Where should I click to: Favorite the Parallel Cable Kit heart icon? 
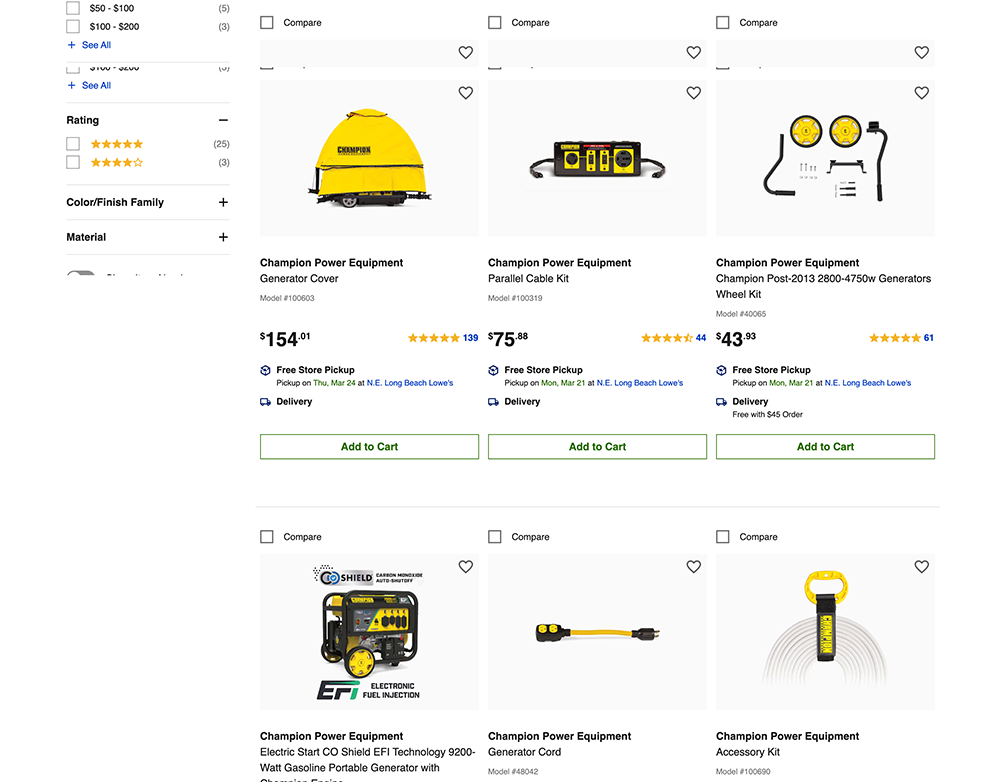(x=693, y=93)
